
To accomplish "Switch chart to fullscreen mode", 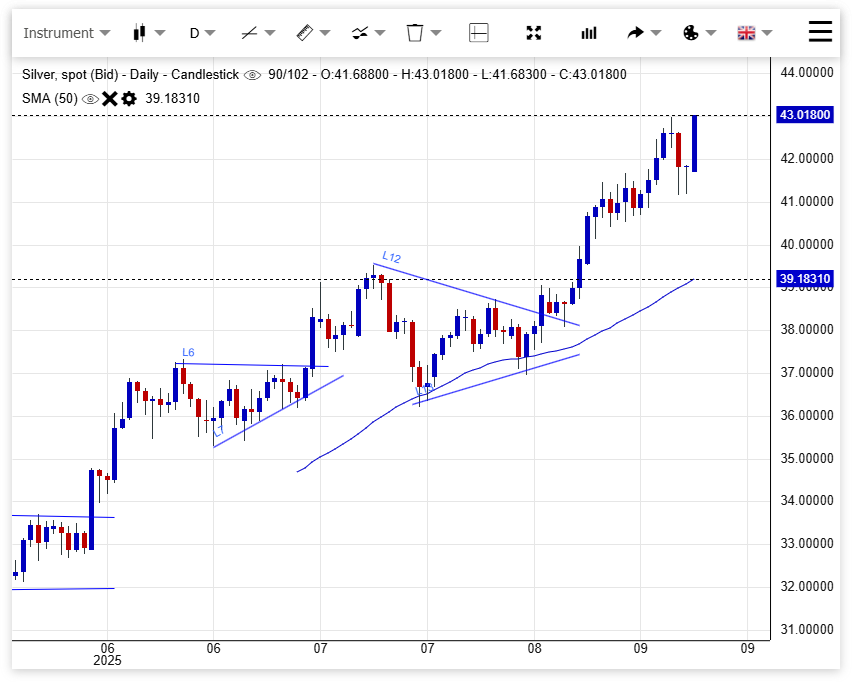I will [534, 33].
